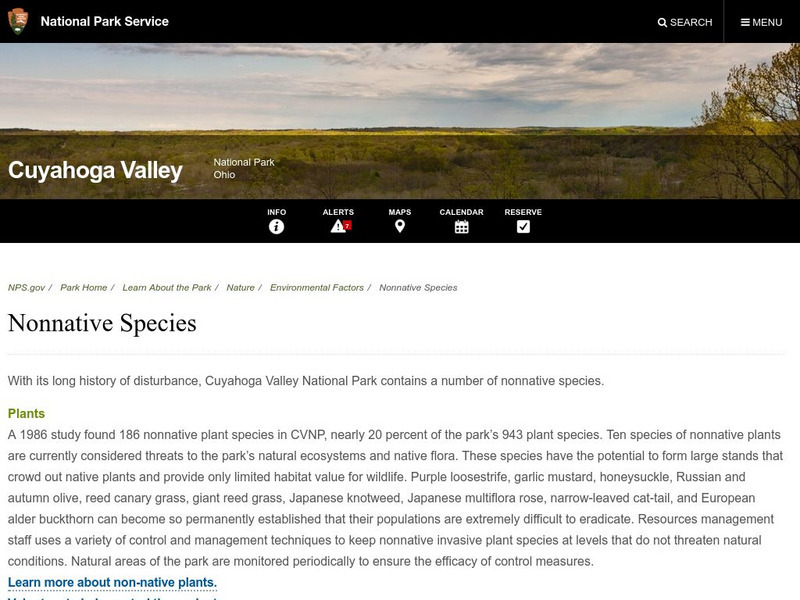Open the Cuyahoga Valley park title link
This screenshot has height=600, width=800.
coord(95,170)
